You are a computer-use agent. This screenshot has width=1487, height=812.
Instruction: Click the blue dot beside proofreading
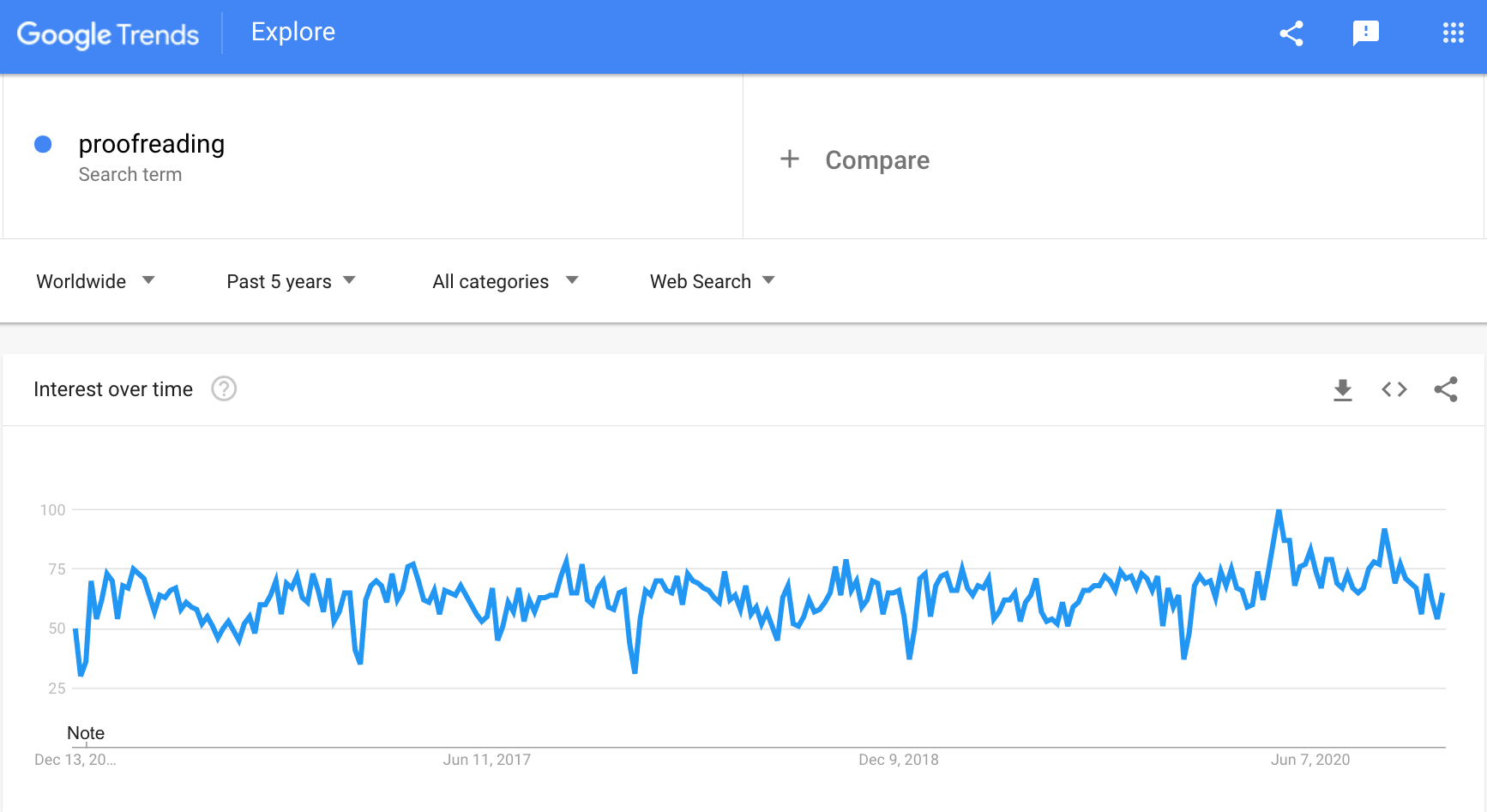[43, 144]
